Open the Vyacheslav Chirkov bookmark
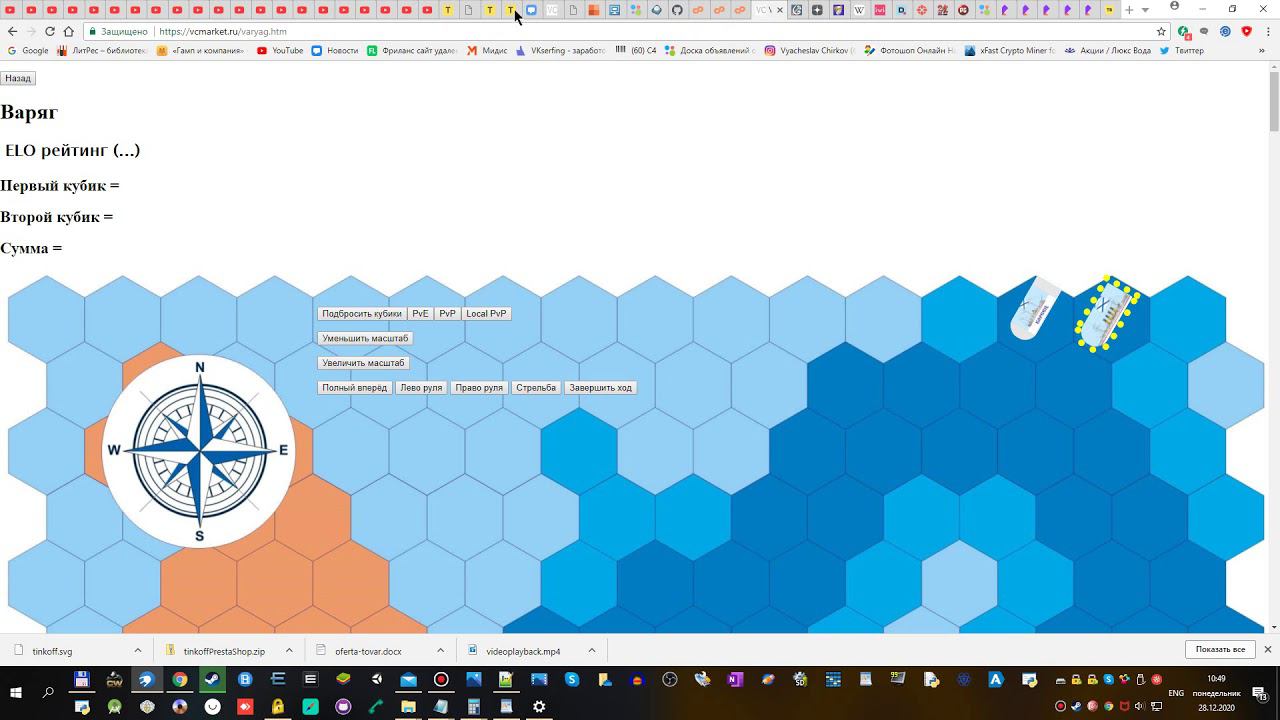The image size is (1280, 720). click(810, 50)
